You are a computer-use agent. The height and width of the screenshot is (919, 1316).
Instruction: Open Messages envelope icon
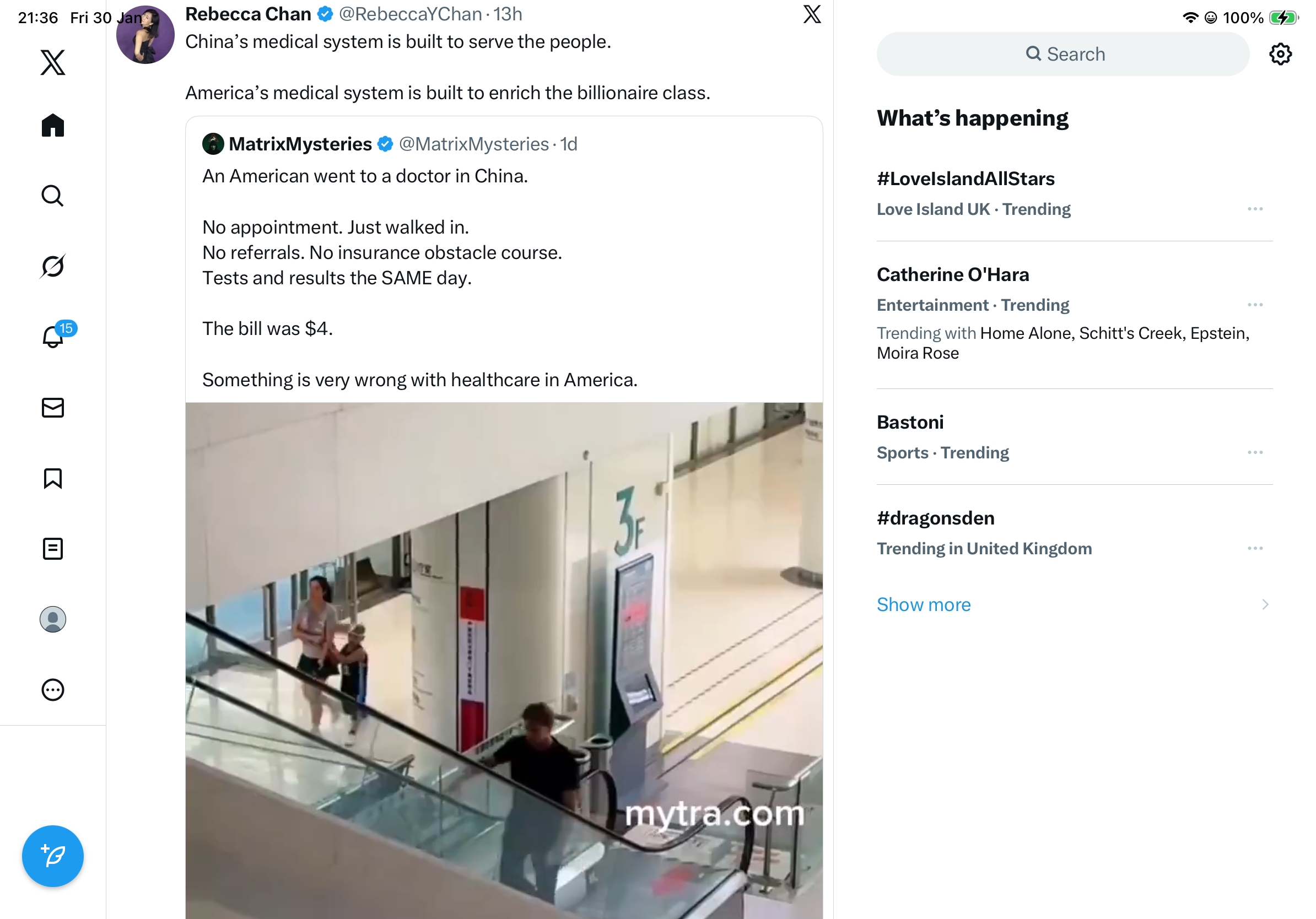(53, 407)
